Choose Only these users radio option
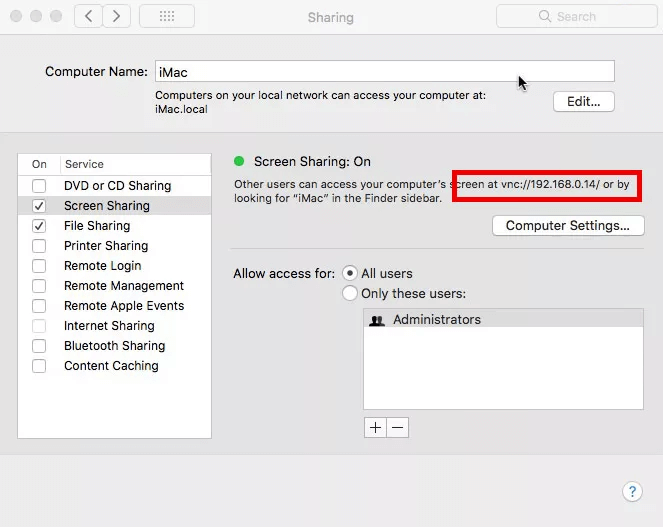The height and width of the screenshot is (527, 663). [350, 293]
